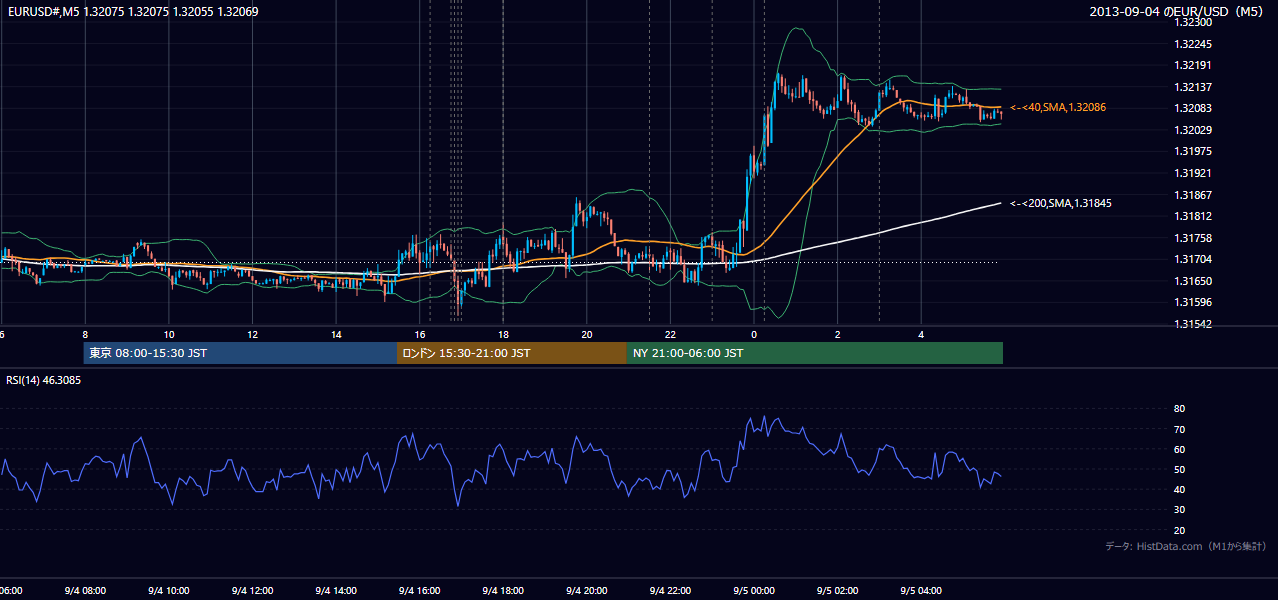This screenshot has width=1278, height=600.
Task: Click price level 1.31921 on the axis
Action: [1192, 173]
